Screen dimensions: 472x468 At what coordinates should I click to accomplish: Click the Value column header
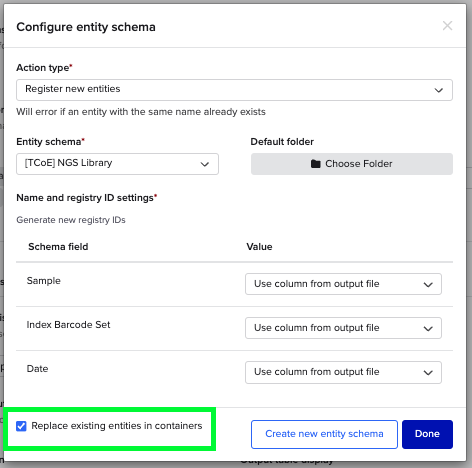[x=259, y=247]
